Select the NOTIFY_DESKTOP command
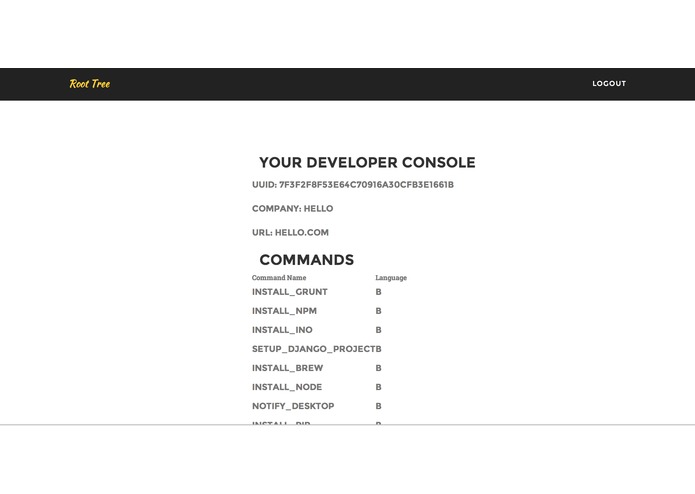The height and width of the screenshot is (494, 695). (293, 406)
